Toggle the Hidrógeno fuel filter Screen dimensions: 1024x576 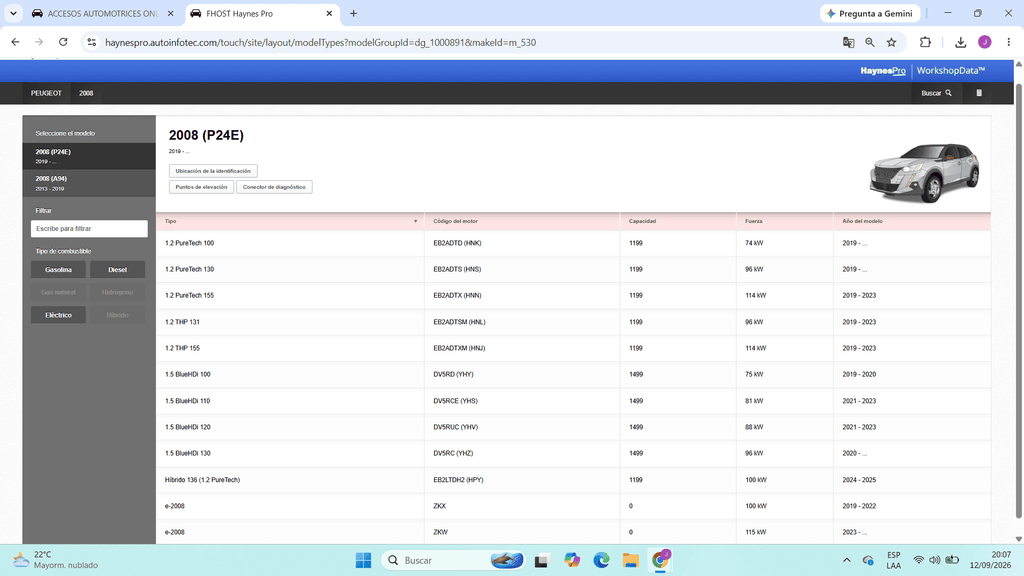pos(118,292)
